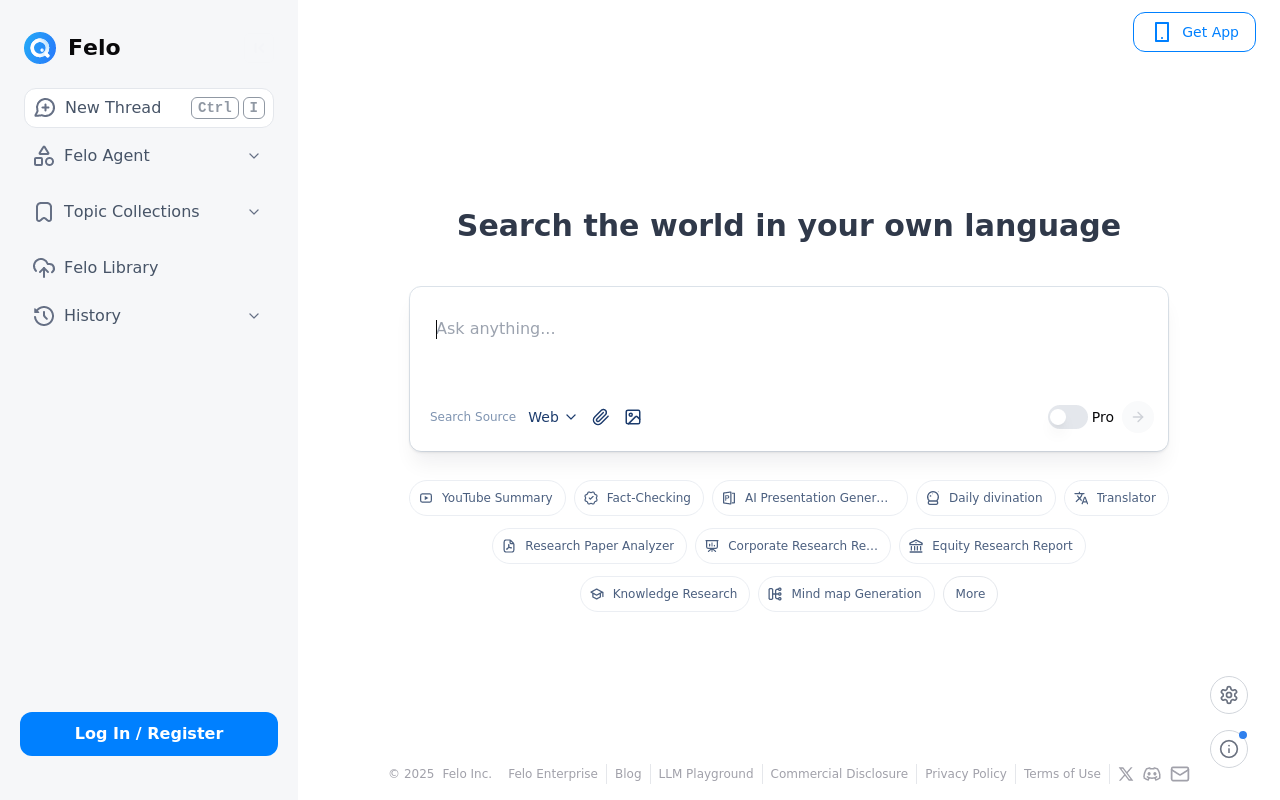The height and width of the screenshot is (800, 1280).
Task: Select the Translator chip
Action: coord(1116,498)
